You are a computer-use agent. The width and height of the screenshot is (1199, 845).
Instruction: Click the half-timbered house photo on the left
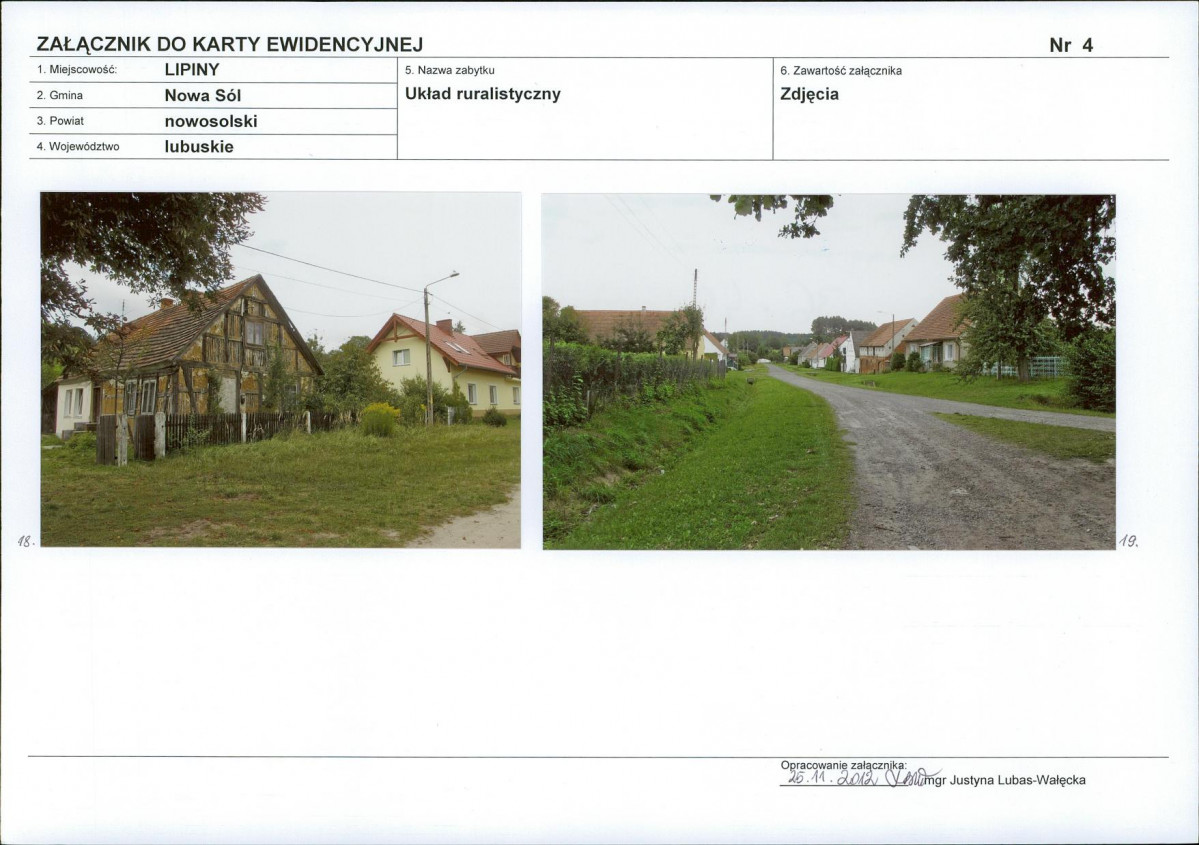(280, 369)
